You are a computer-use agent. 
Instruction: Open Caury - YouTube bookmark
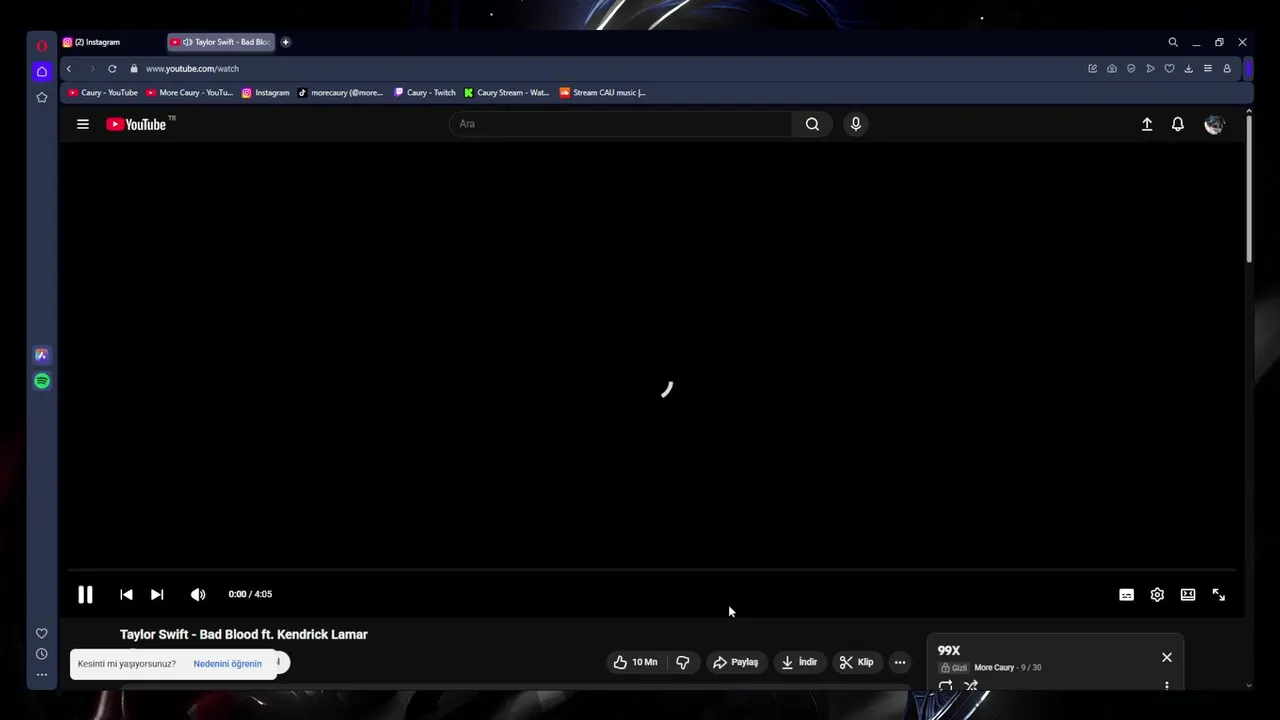coord(103,93)
